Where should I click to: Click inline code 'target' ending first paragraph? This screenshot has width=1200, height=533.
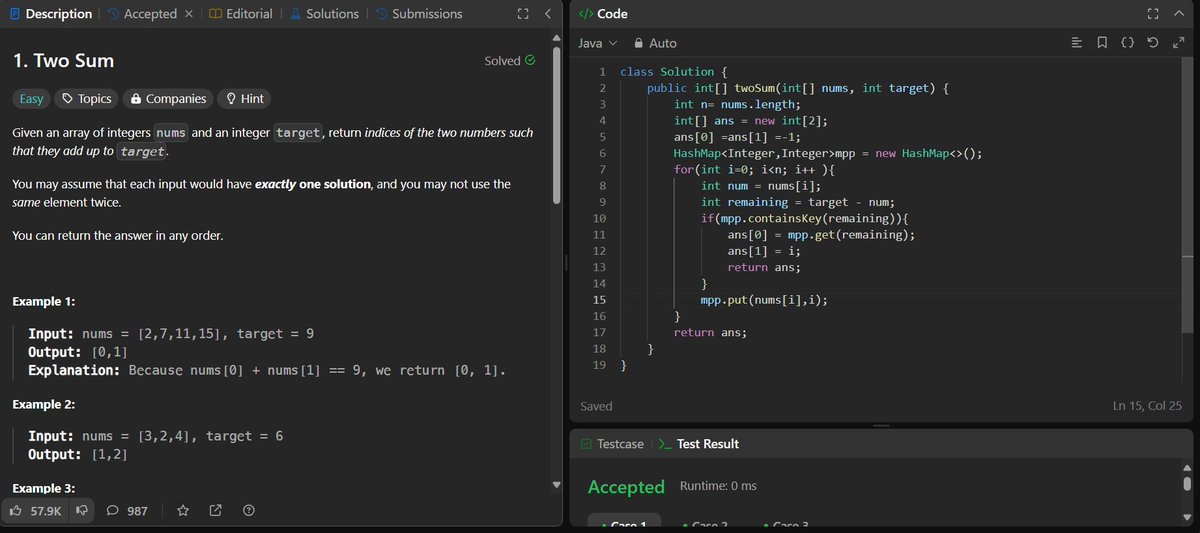[x=143, y=152]
